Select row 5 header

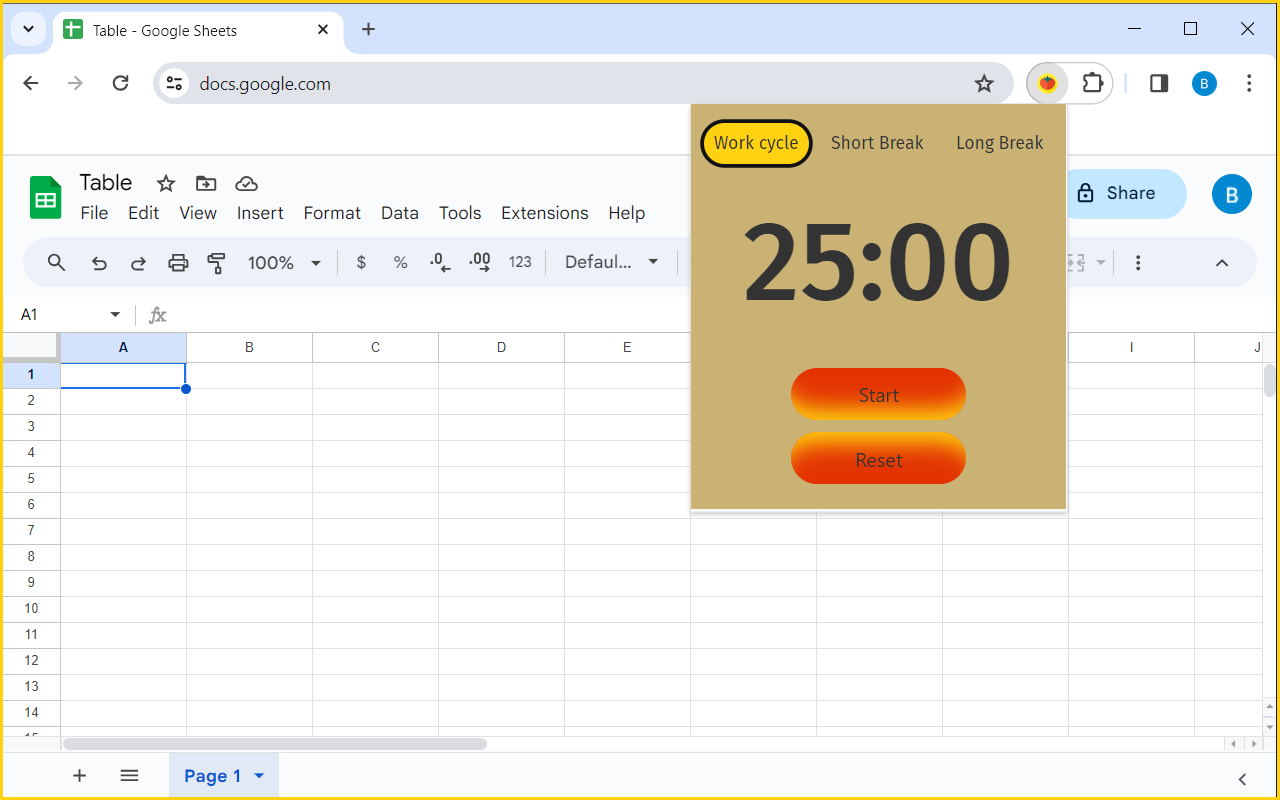pos(31,478)
